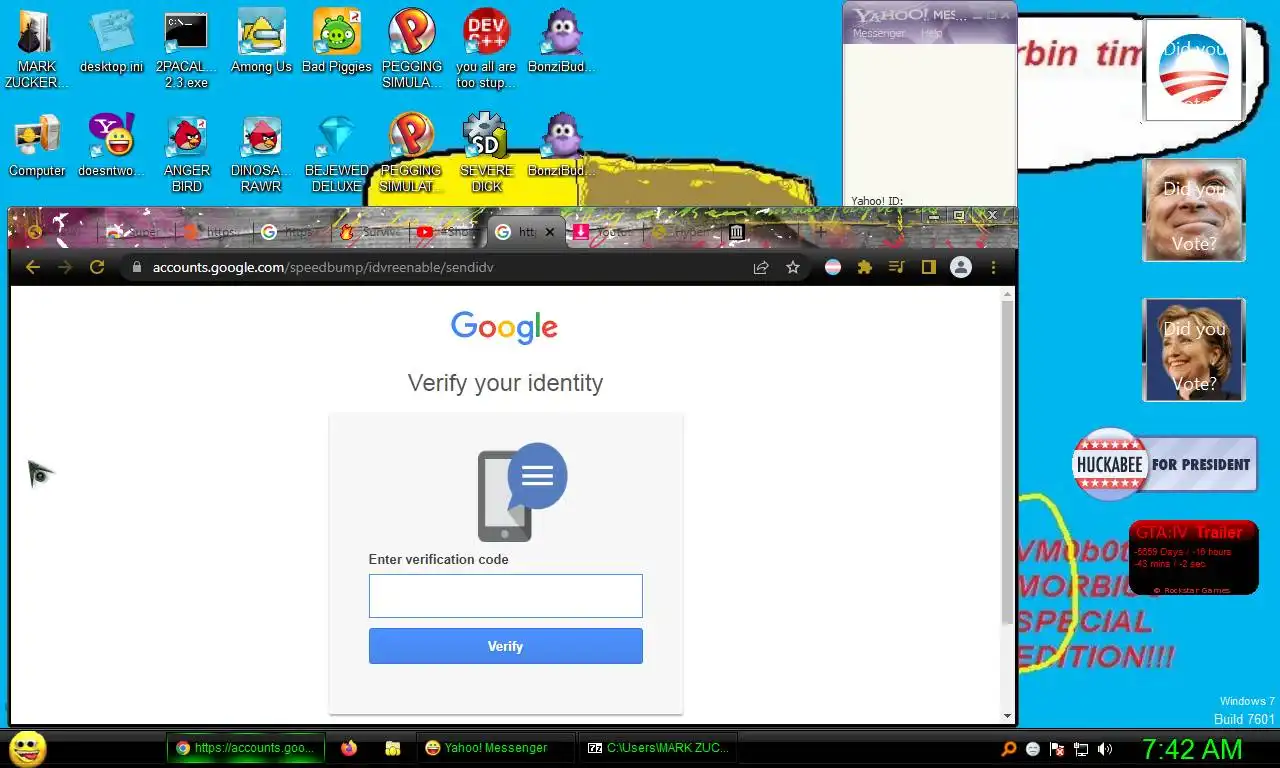
Task: Bookmark this page with the star icon
Action: point(793,267)
